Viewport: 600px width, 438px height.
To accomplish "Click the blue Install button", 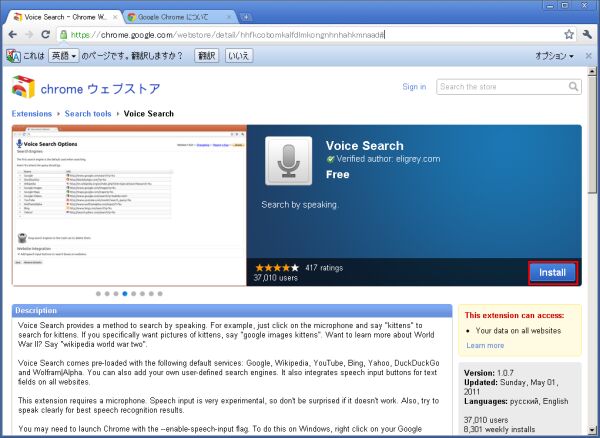I will click(553, 273).
